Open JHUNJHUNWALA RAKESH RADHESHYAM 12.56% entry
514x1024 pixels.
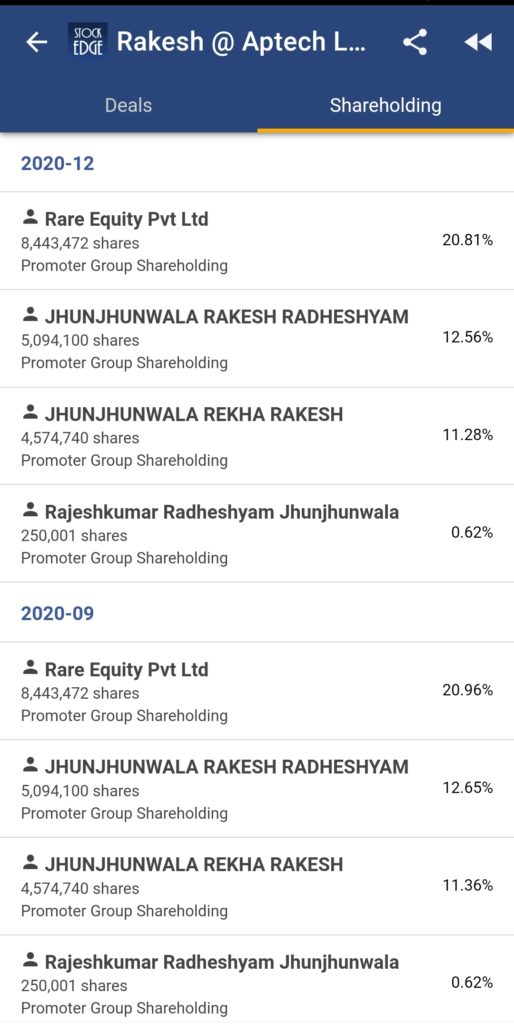coord(257,338)
